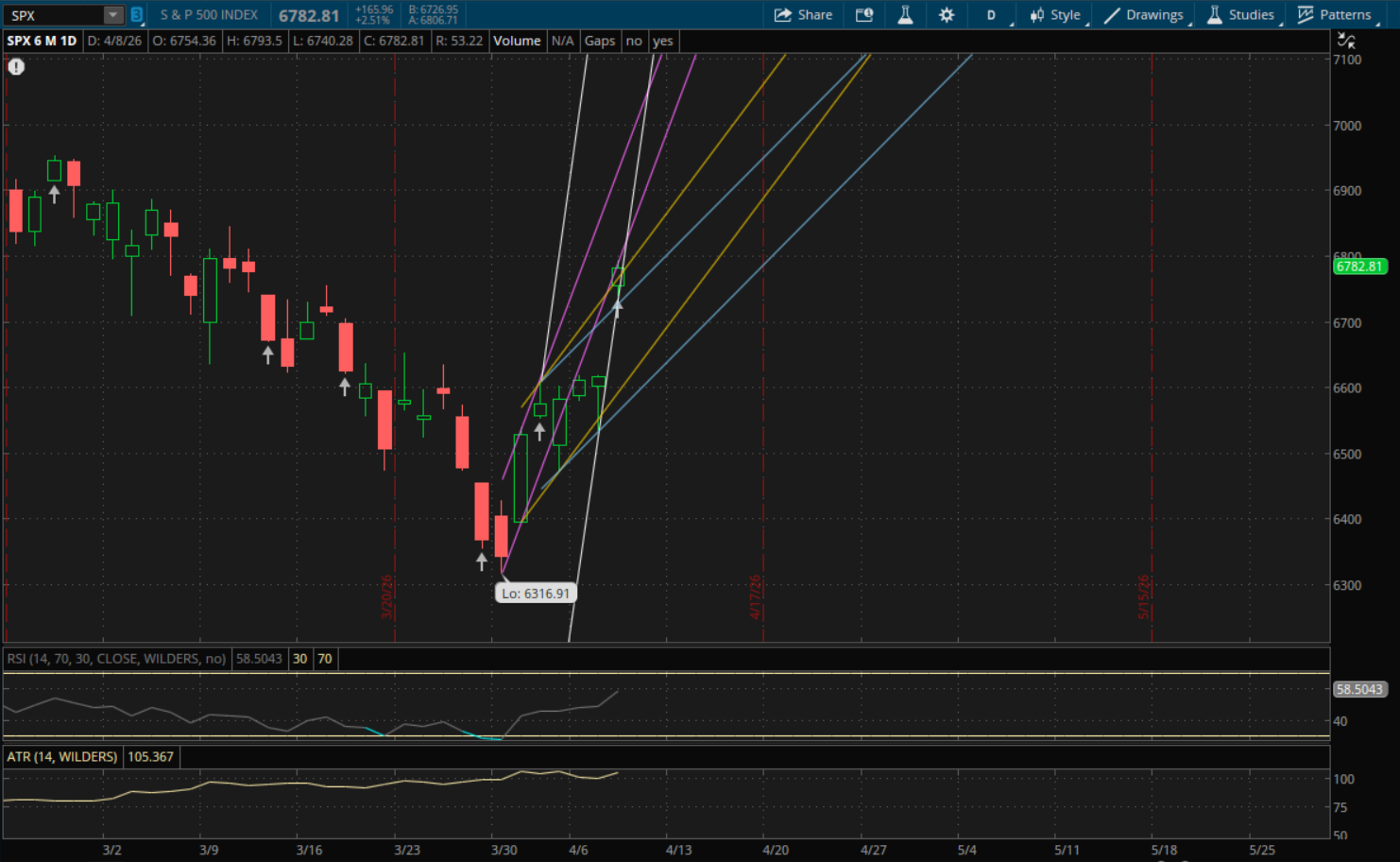Image resolution: width=1400 pixels, height=862 pixels.
Task: Click the RSI study title label
Action: (x=116, y=659)
